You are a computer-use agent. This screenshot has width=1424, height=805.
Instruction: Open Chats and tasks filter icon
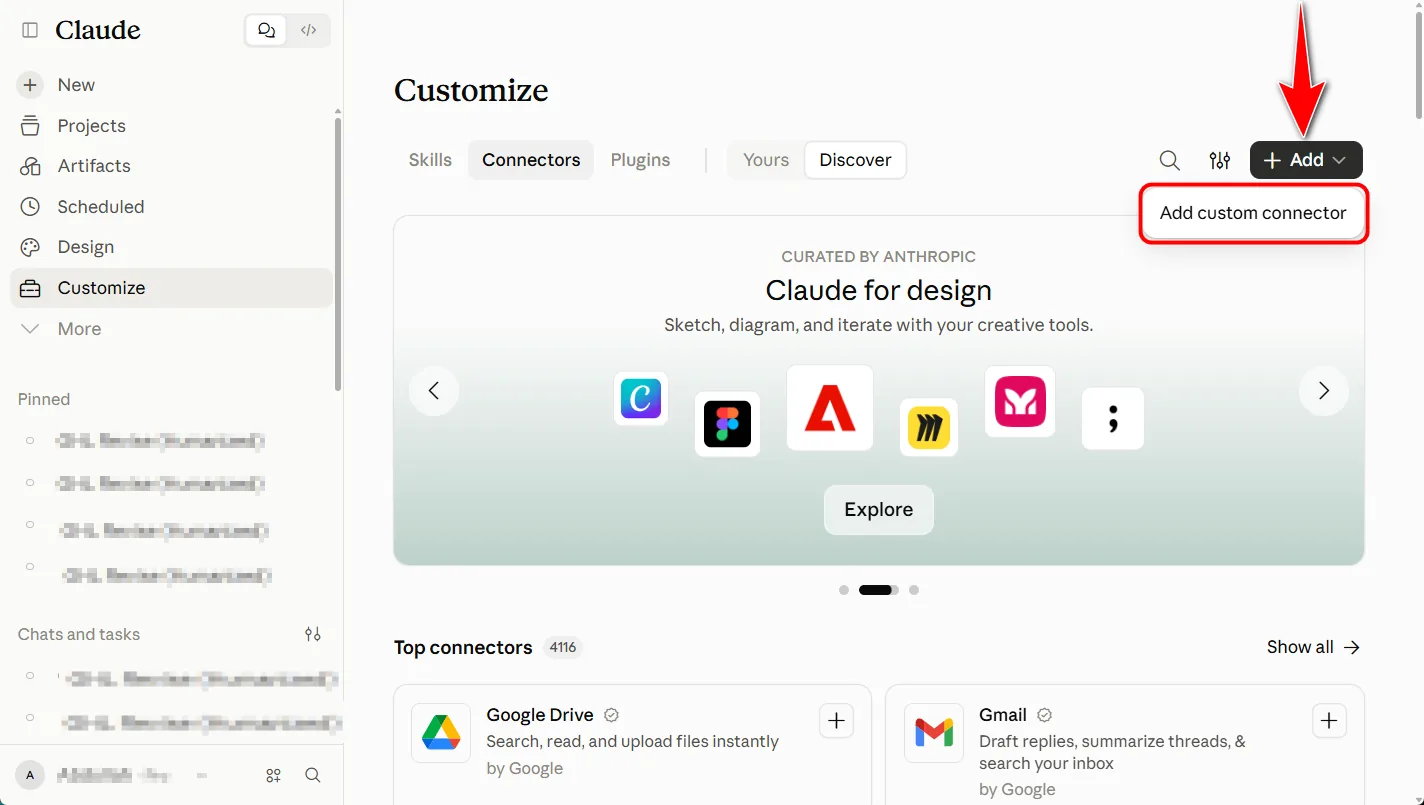(313, 634)
